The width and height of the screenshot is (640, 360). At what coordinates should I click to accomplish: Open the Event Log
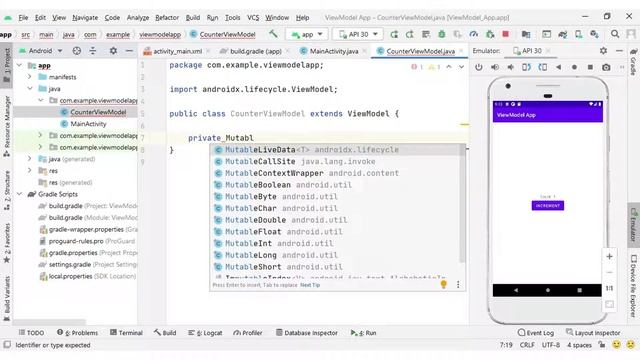pyautogui.click(x=536, y=333)
